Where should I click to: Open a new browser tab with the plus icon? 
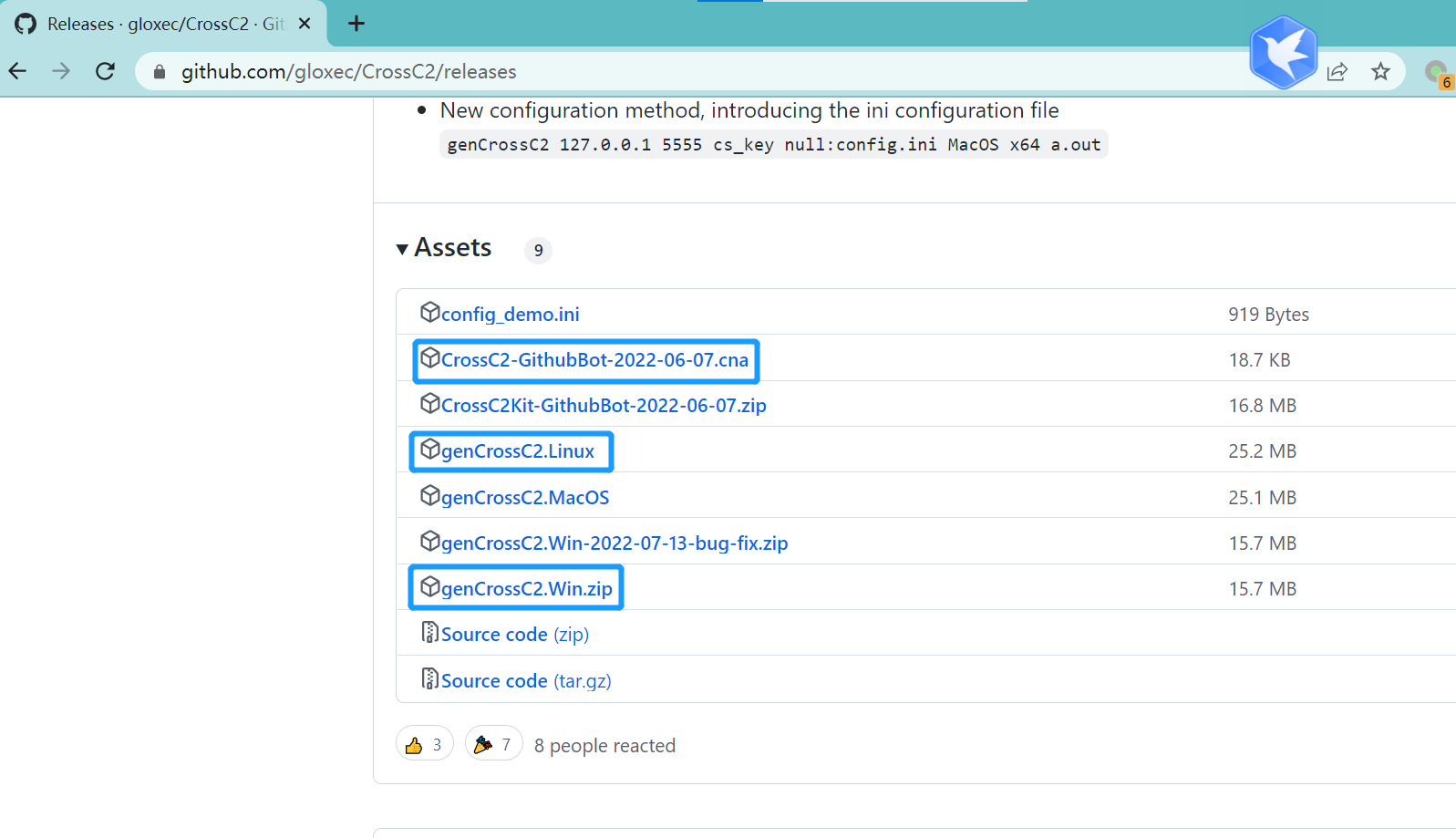(356, 24)
